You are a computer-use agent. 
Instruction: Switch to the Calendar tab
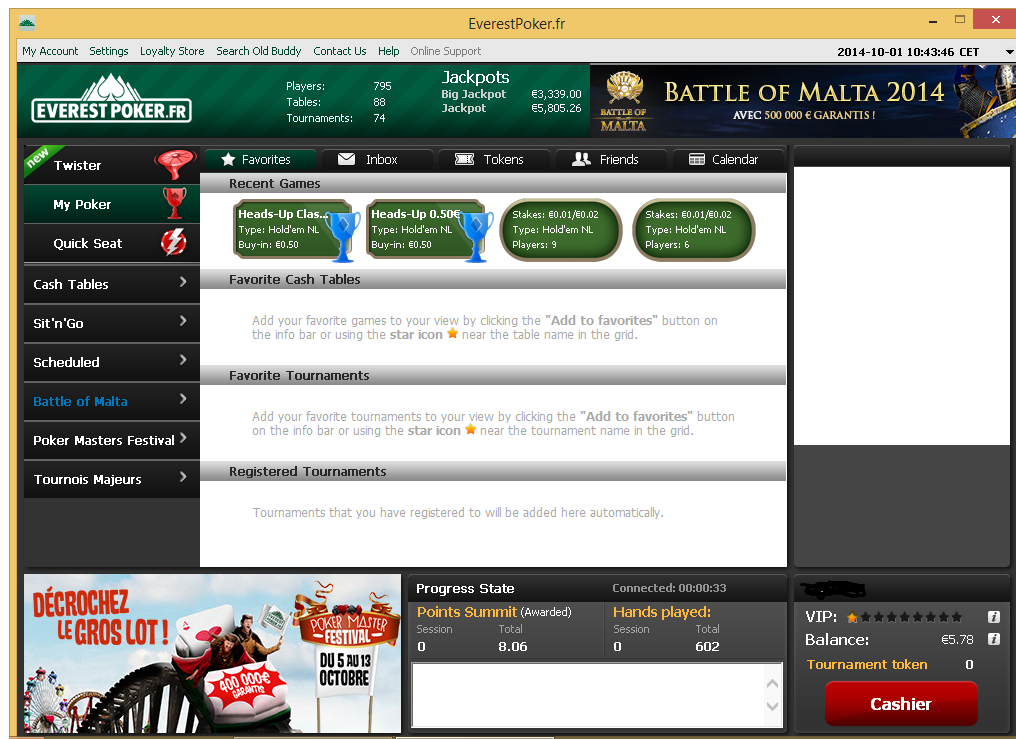(728, 159)
